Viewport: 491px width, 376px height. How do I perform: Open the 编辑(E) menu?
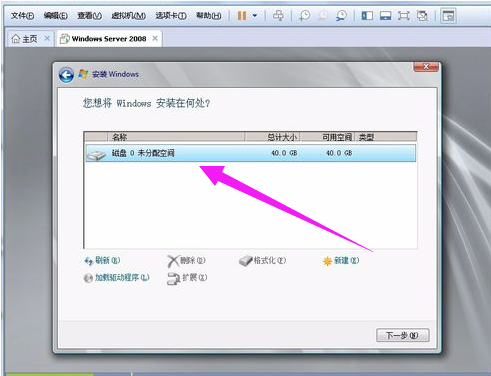click(56, 16)
